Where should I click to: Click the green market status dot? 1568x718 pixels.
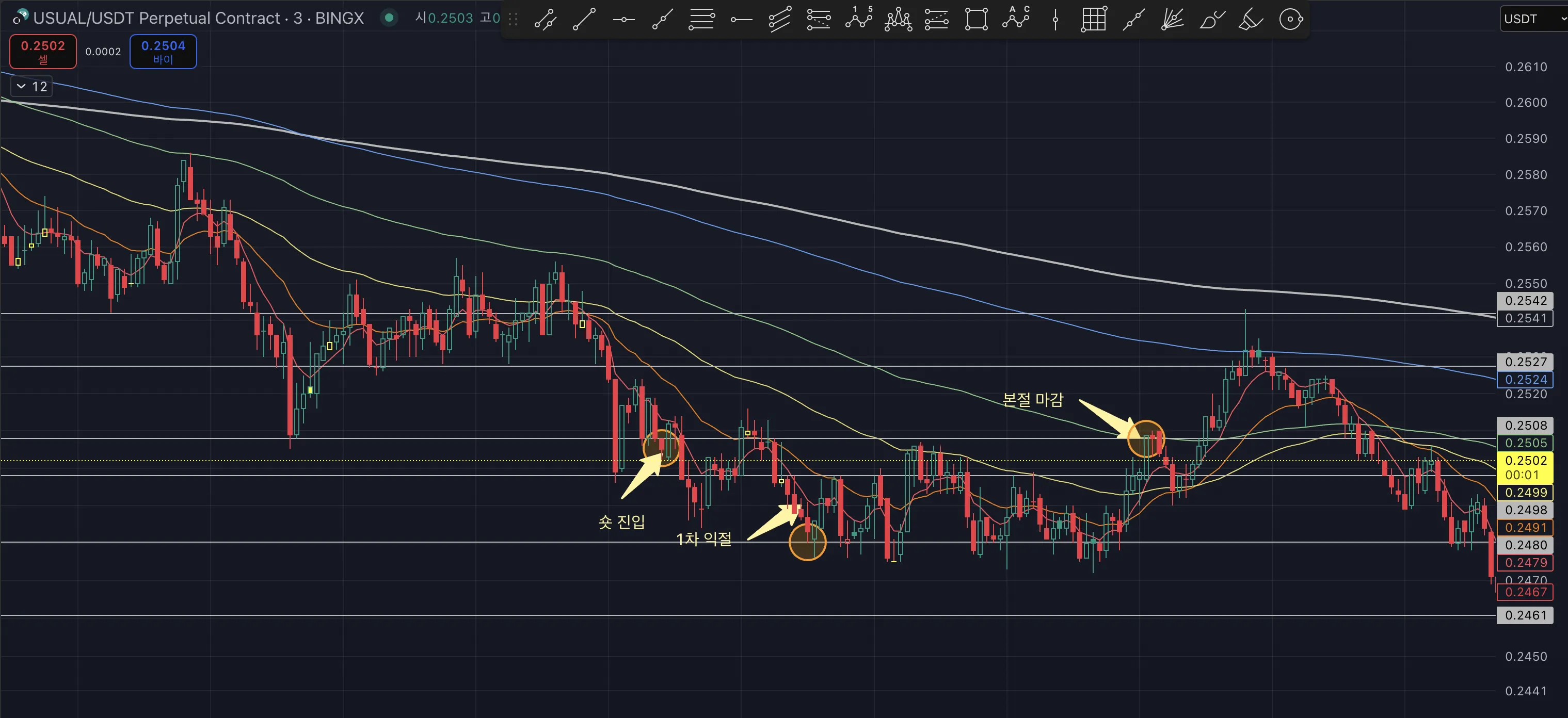pyautogui.click(x=389, y=18)
